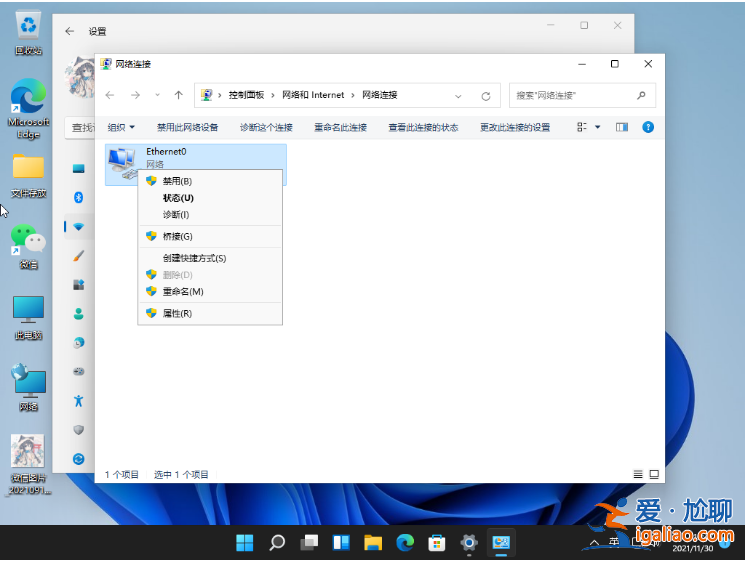Go up one folder level

[178, 95]
